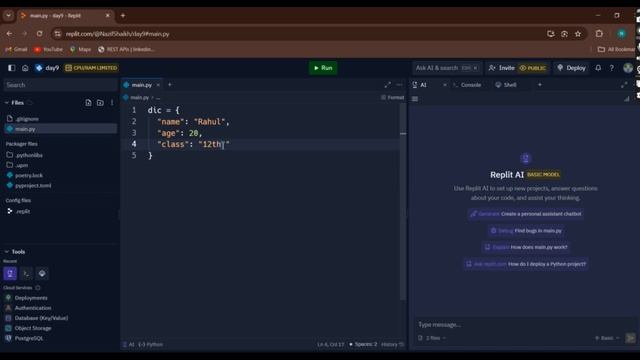The height and width of the screenshot is (360, 640).
Task: Open the help question mark icon
Action: tap(611, 68)
